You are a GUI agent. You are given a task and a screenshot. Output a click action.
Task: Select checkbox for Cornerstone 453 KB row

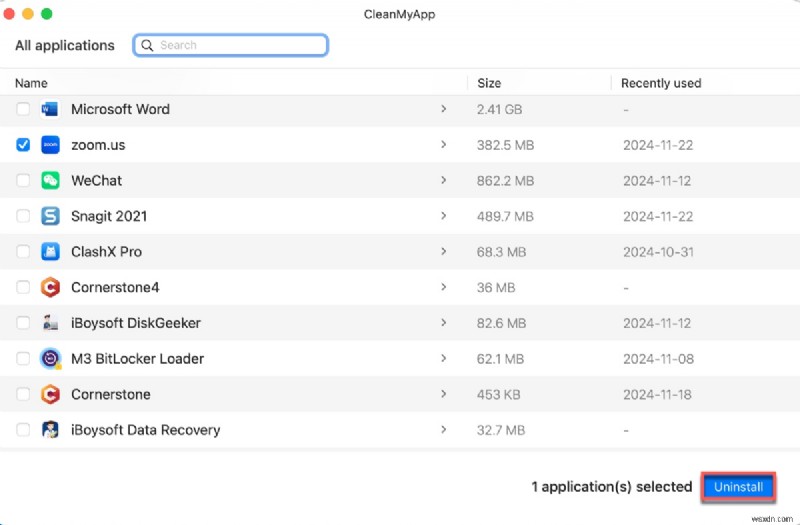pos(23,394)
